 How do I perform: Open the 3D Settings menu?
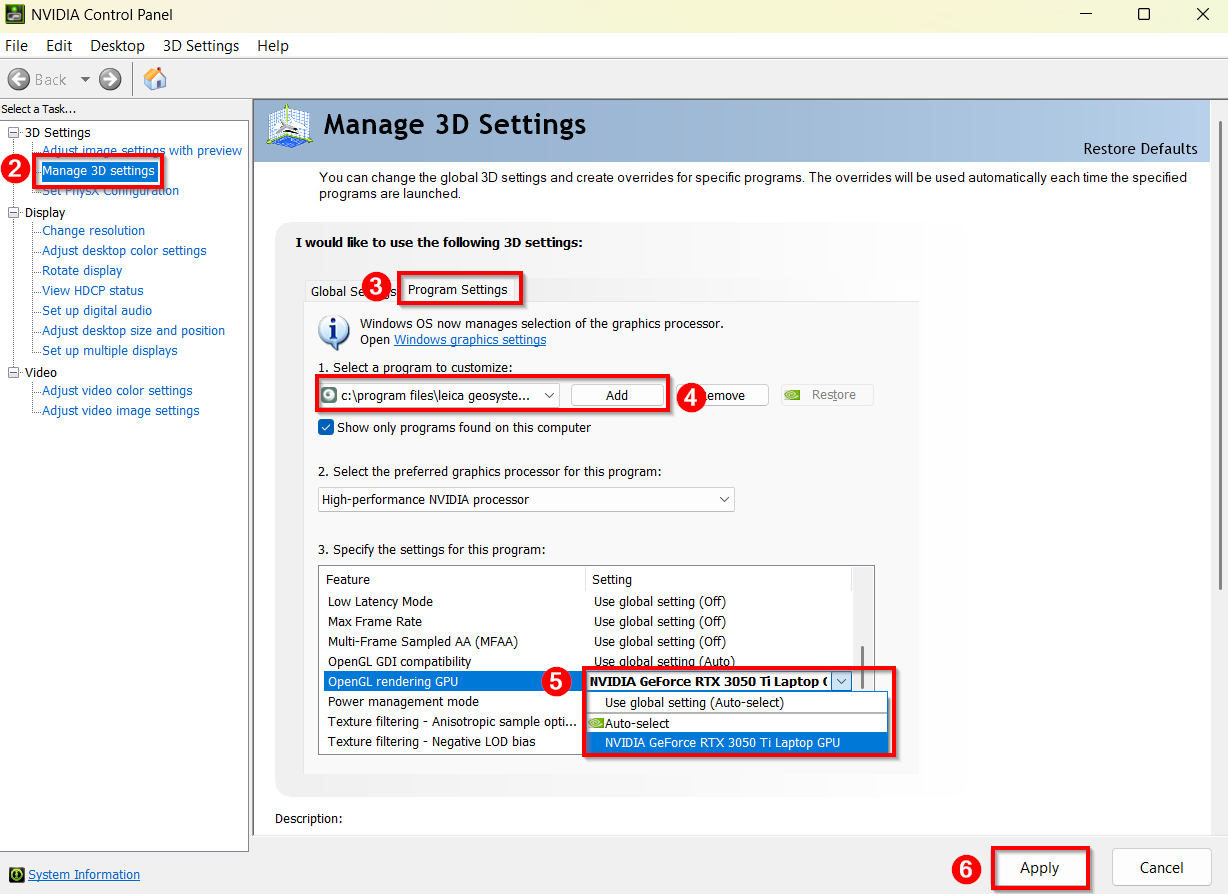[201, 46]
